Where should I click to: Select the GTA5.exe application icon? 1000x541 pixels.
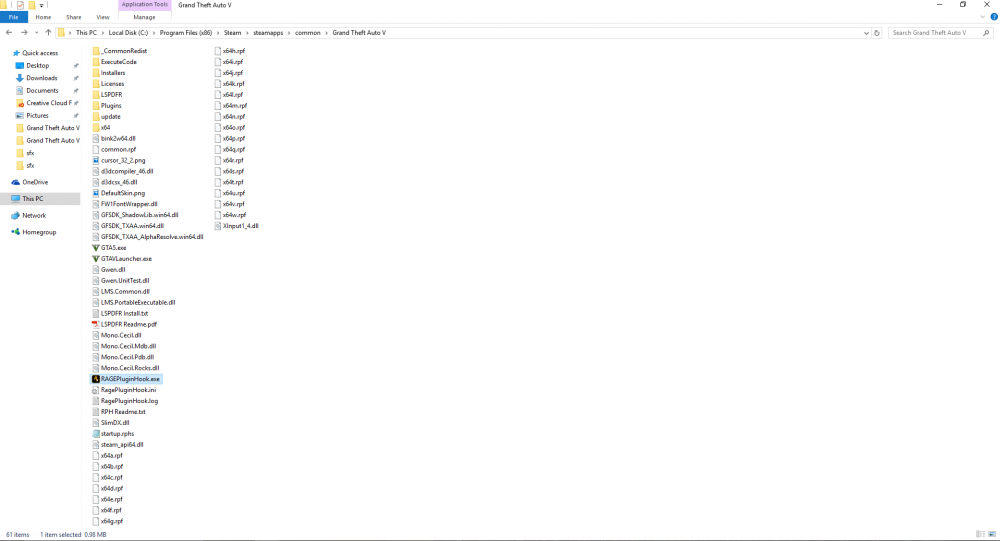(96, 248)
